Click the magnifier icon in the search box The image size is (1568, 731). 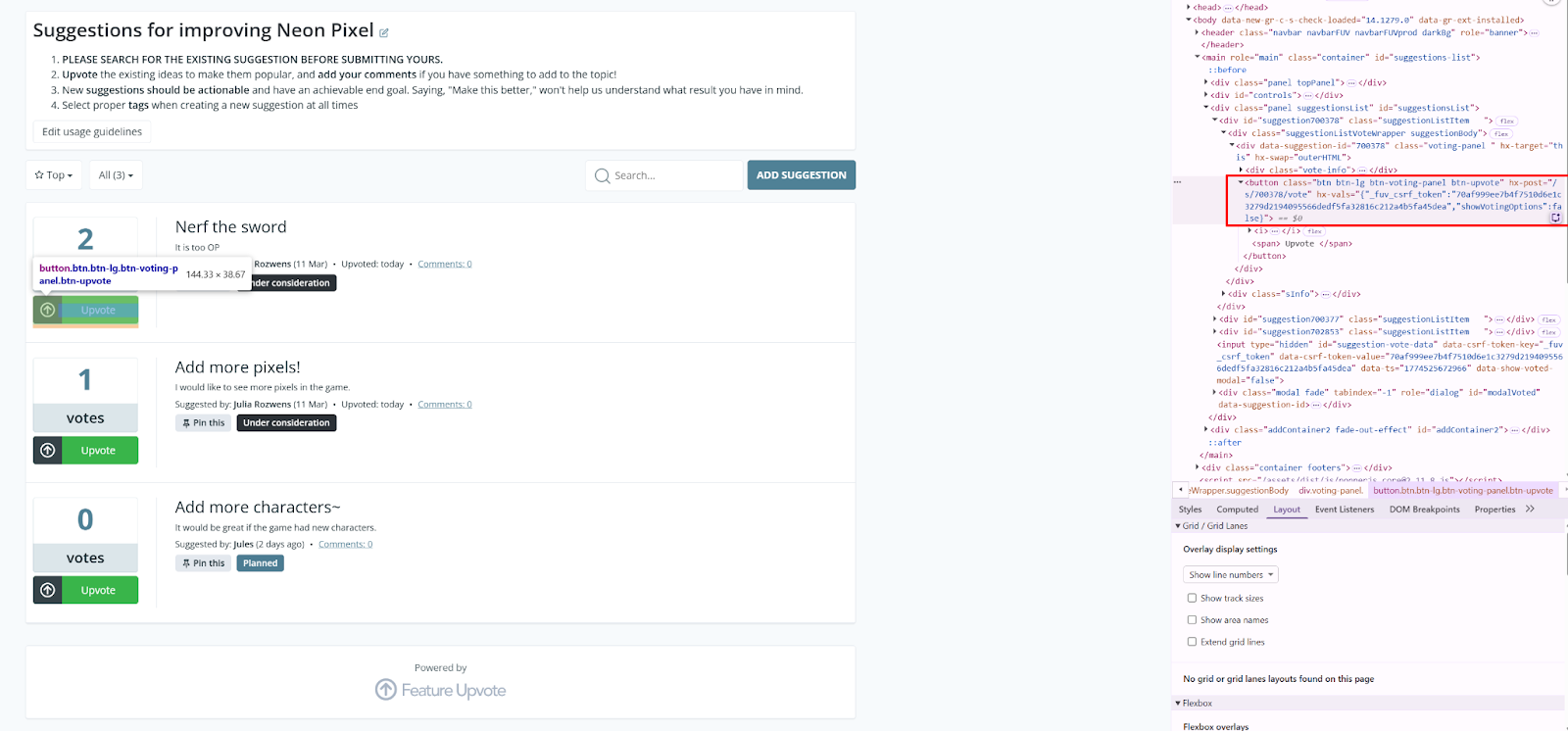[602, 175]
